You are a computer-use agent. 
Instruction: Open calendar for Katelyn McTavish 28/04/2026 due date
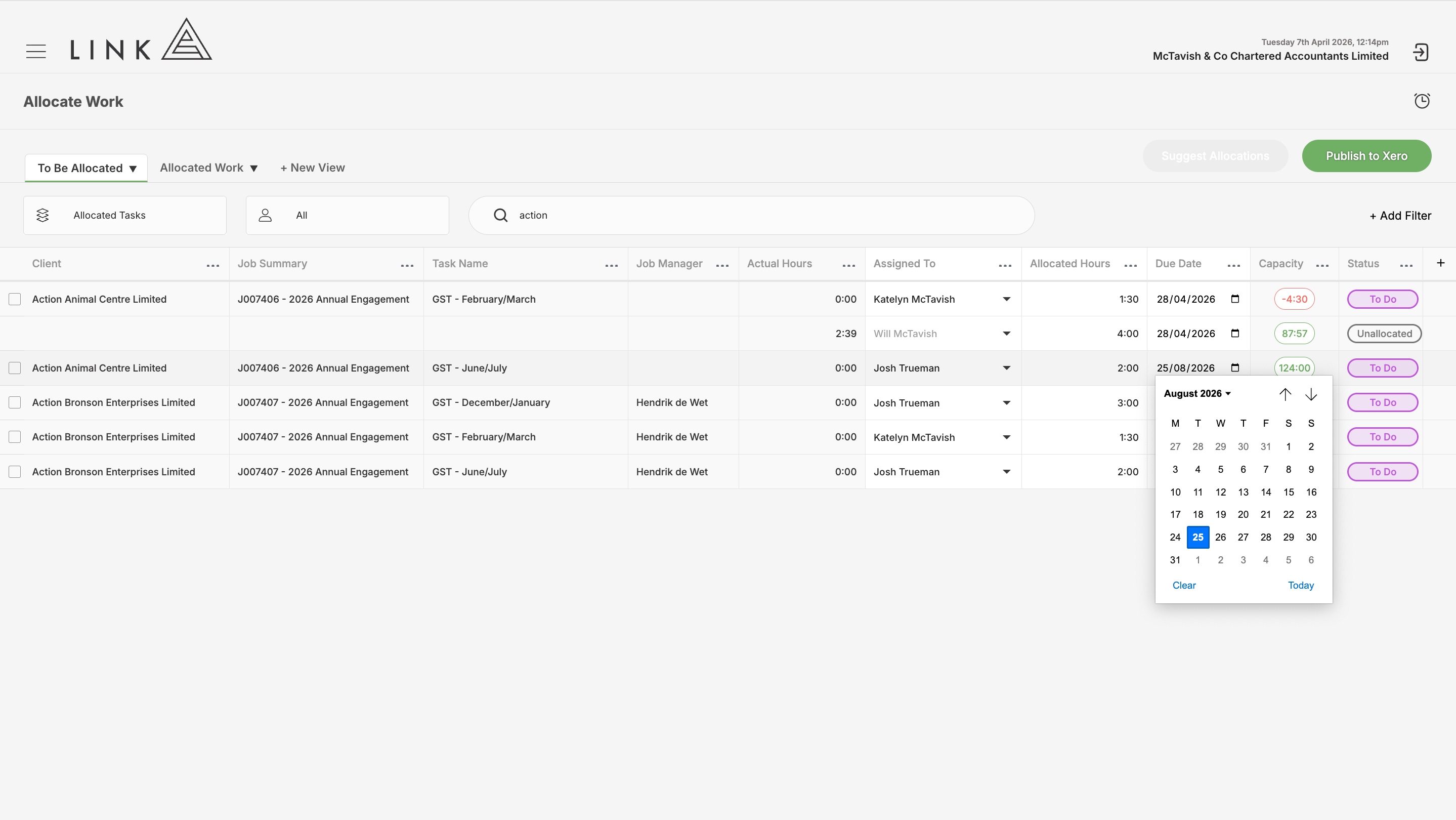(x=1235, y=299)
